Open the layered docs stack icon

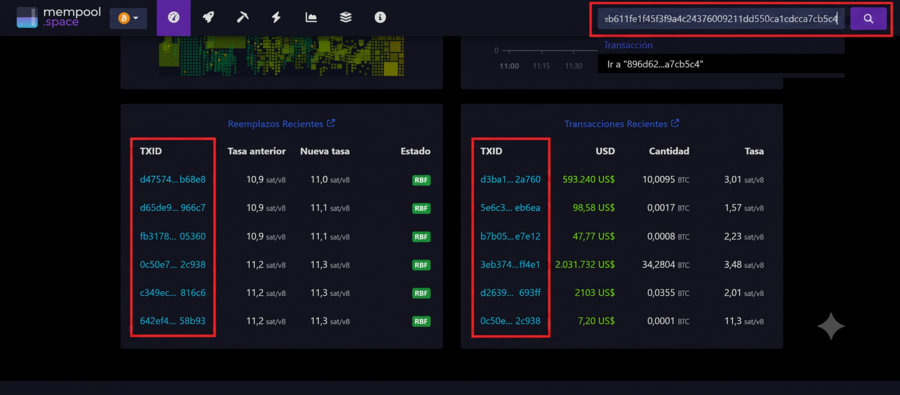(x=345, y=18)
